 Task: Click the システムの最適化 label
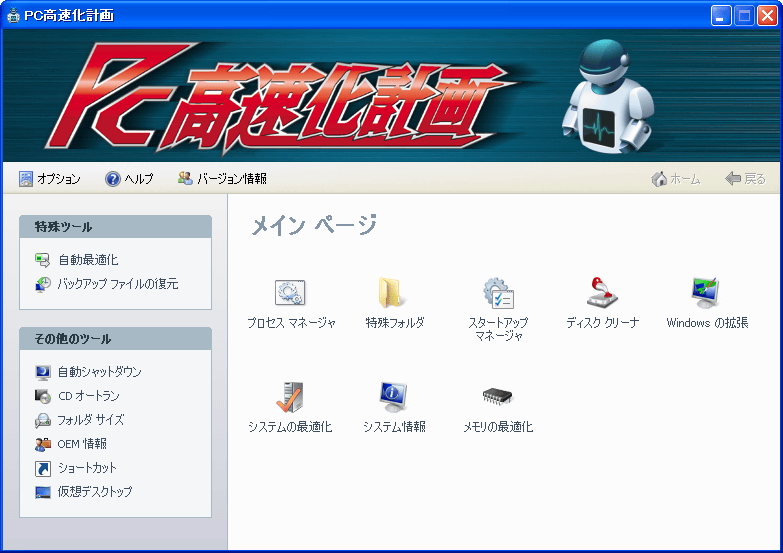point(290,427)
